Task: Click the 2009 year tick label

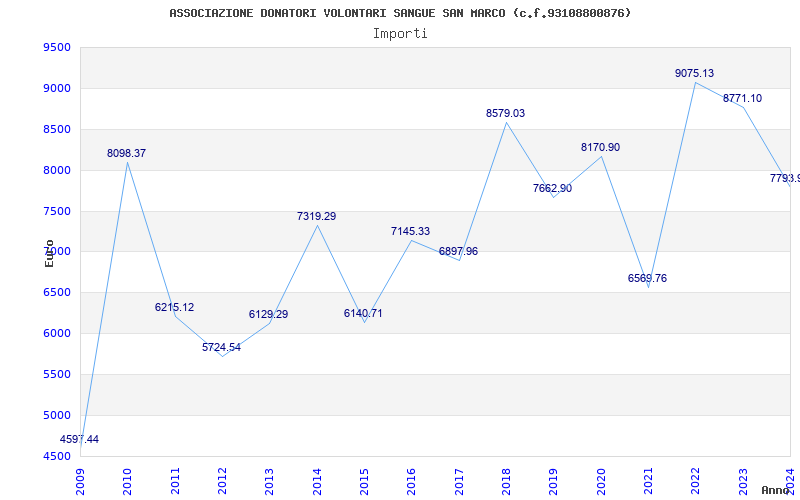Action: [80, 479]
